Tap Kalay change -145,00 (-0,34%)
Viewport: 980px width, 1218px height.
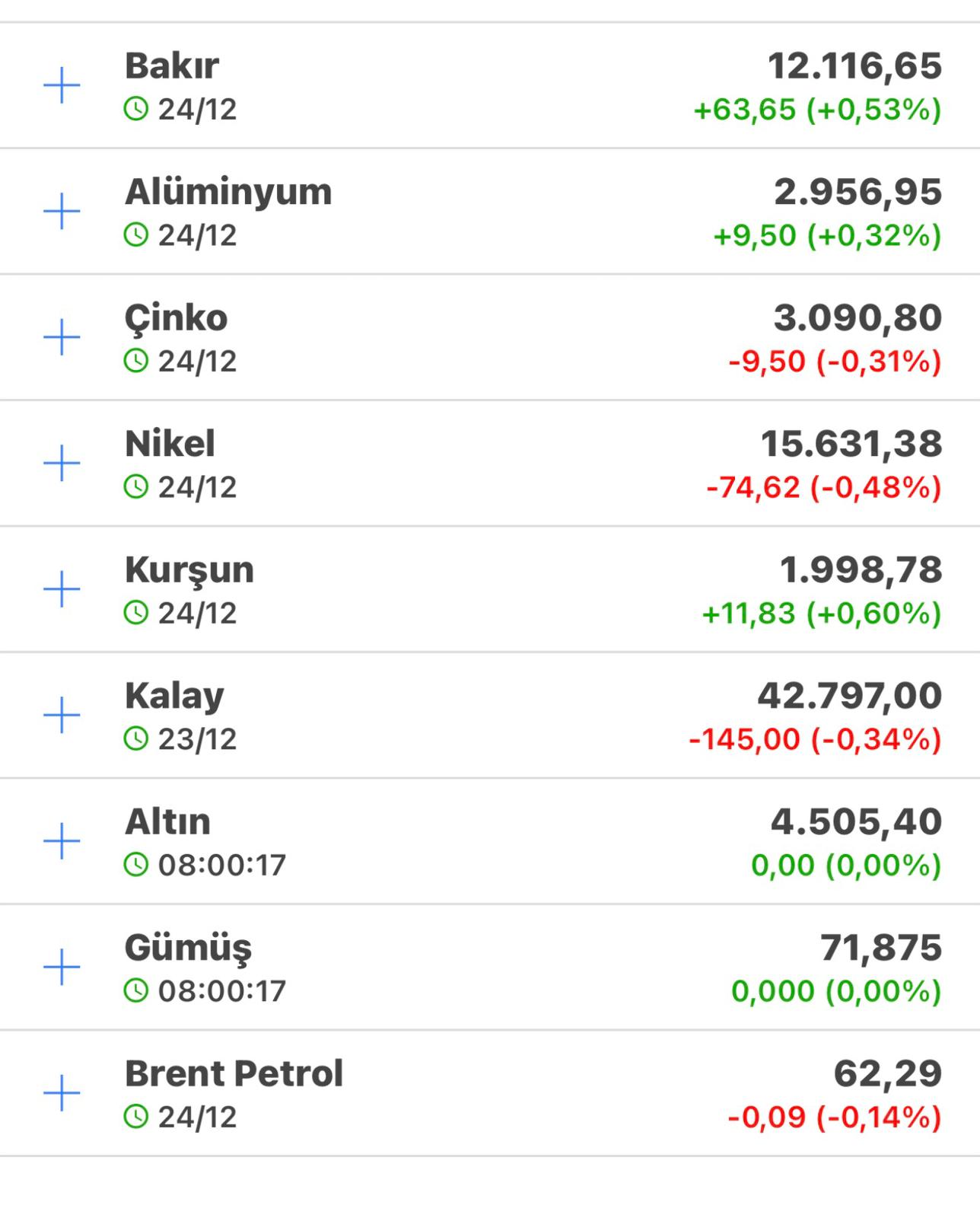click(815, 739)
